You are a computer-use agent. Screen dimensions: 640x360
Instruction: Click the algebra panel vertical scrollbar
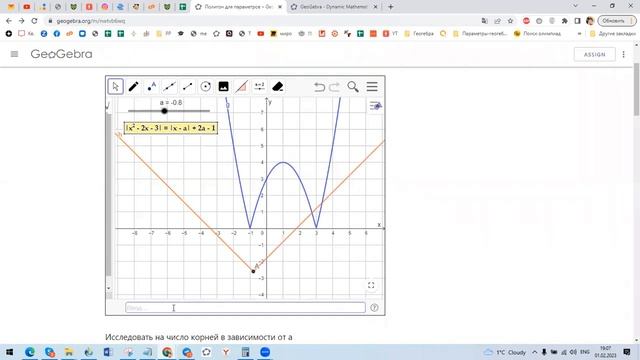[109, 195]
